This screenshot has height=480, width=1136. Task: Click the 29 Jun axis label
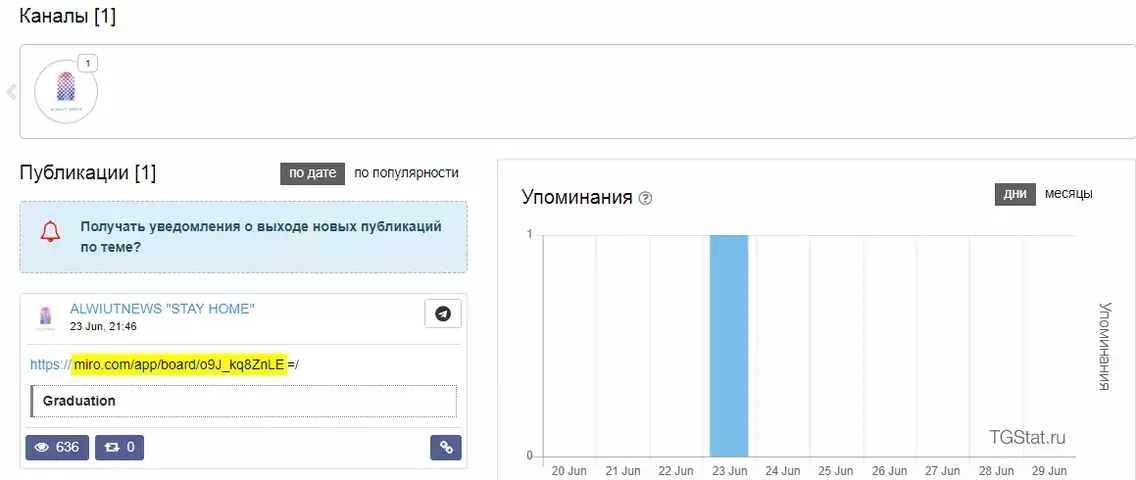coord(1049,471)
